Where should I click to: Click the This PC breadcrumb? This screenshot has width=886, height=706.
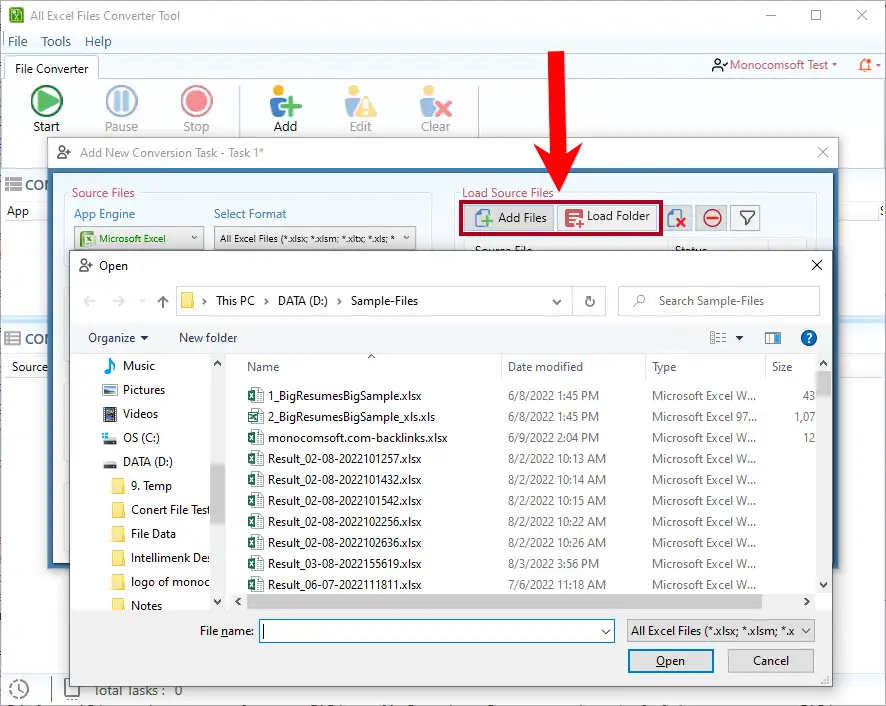pos(235,301)
